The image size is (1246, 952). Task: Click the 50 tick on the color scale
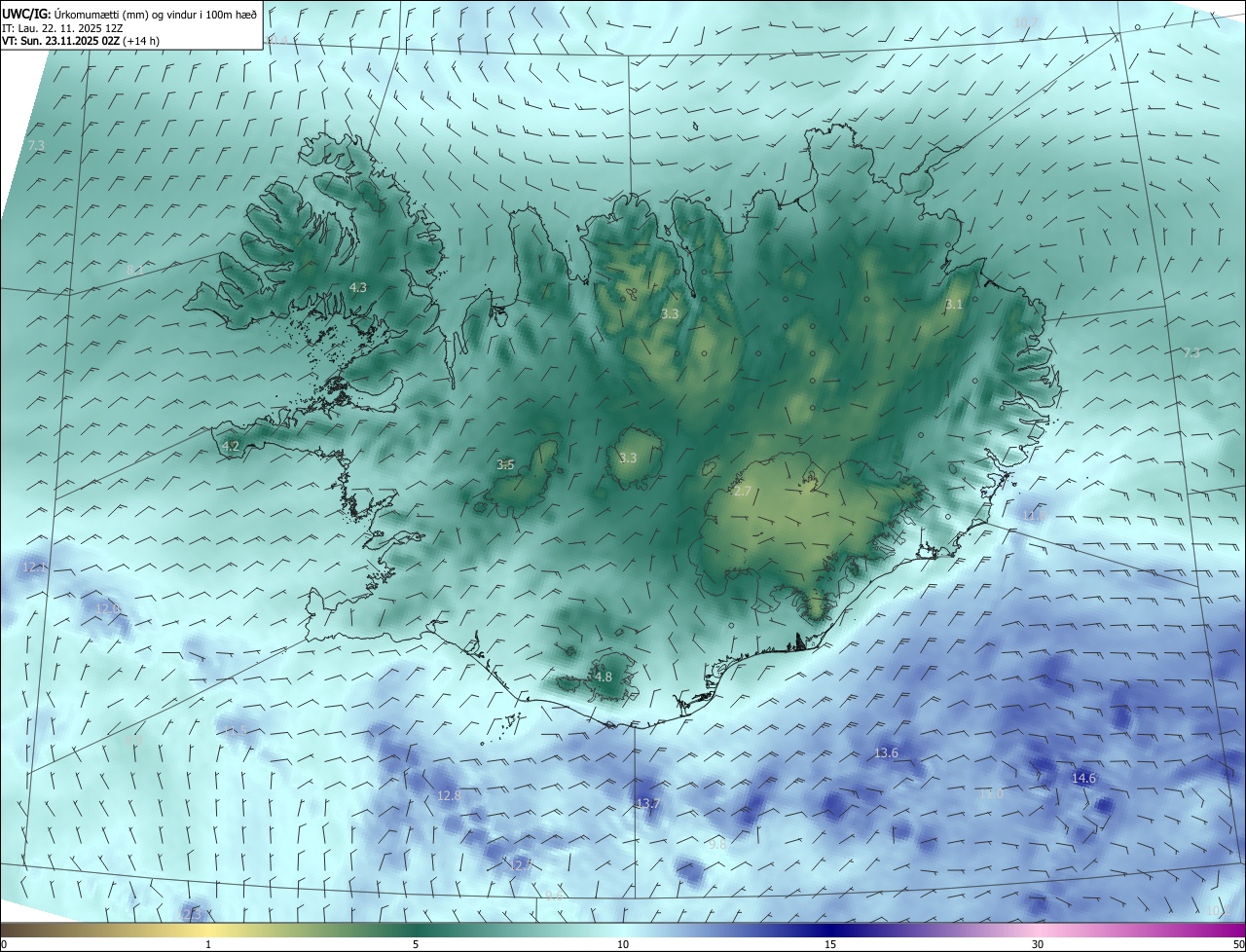pyautogui.click(x=1239, y=944)
